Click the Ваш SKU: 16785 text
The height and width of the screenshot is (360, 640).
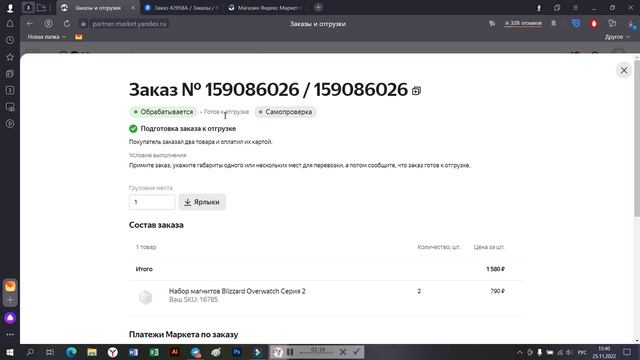(x=193, y=300)
